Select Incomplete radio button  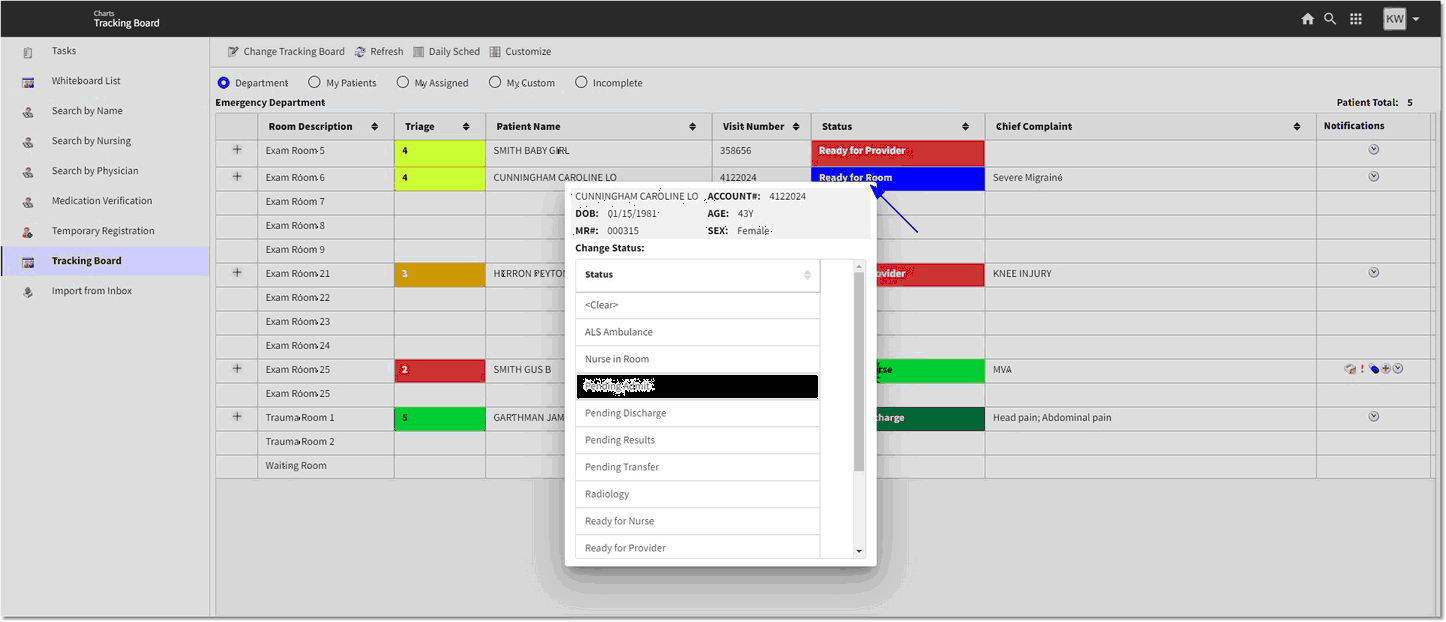[x=581, y=83]
